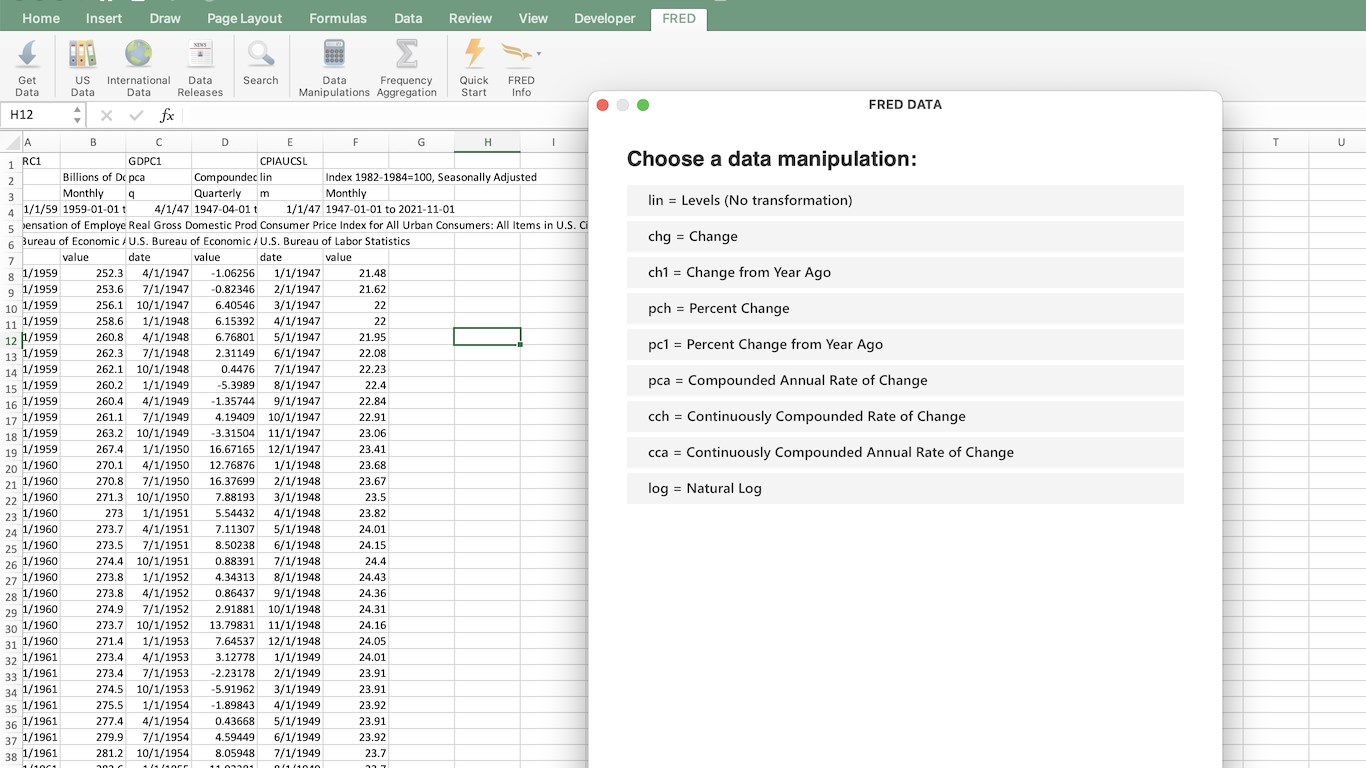1366x768 pixels.
Task: Click the insert function fx icon
Action: [x=167, y=116]
